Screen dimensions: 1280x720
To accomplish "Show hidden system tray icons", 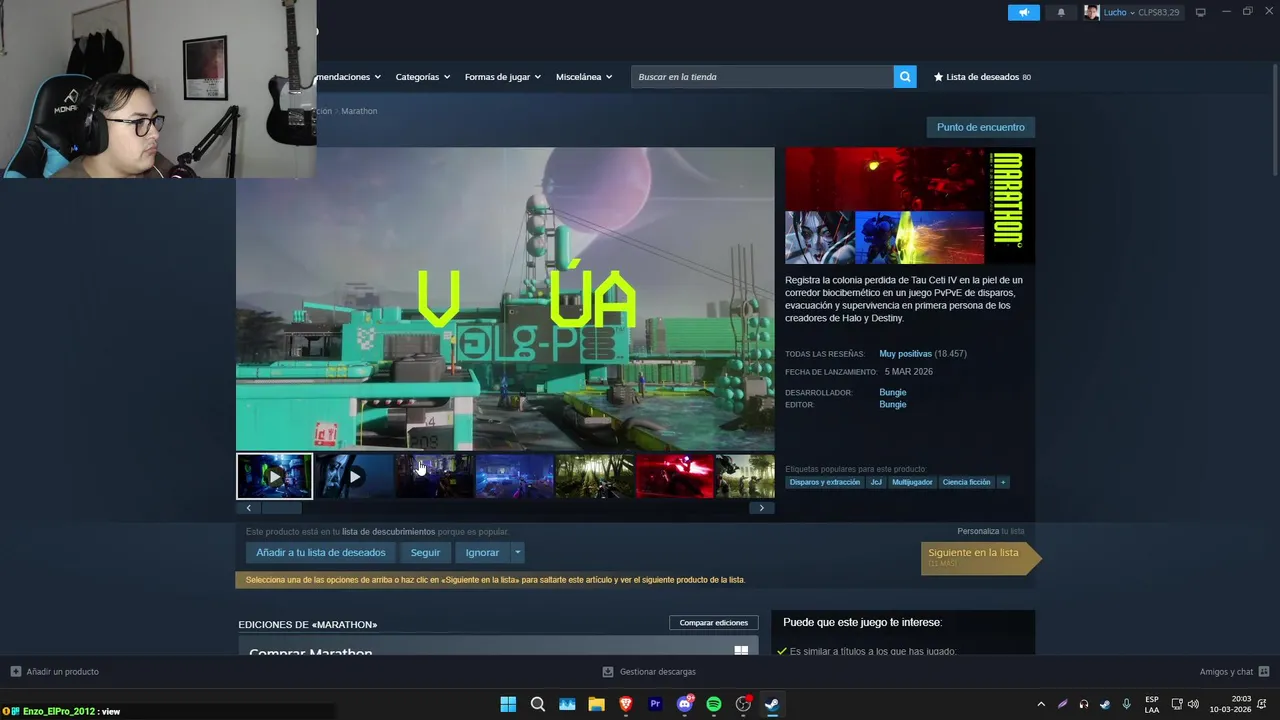I will (1041, 704).
